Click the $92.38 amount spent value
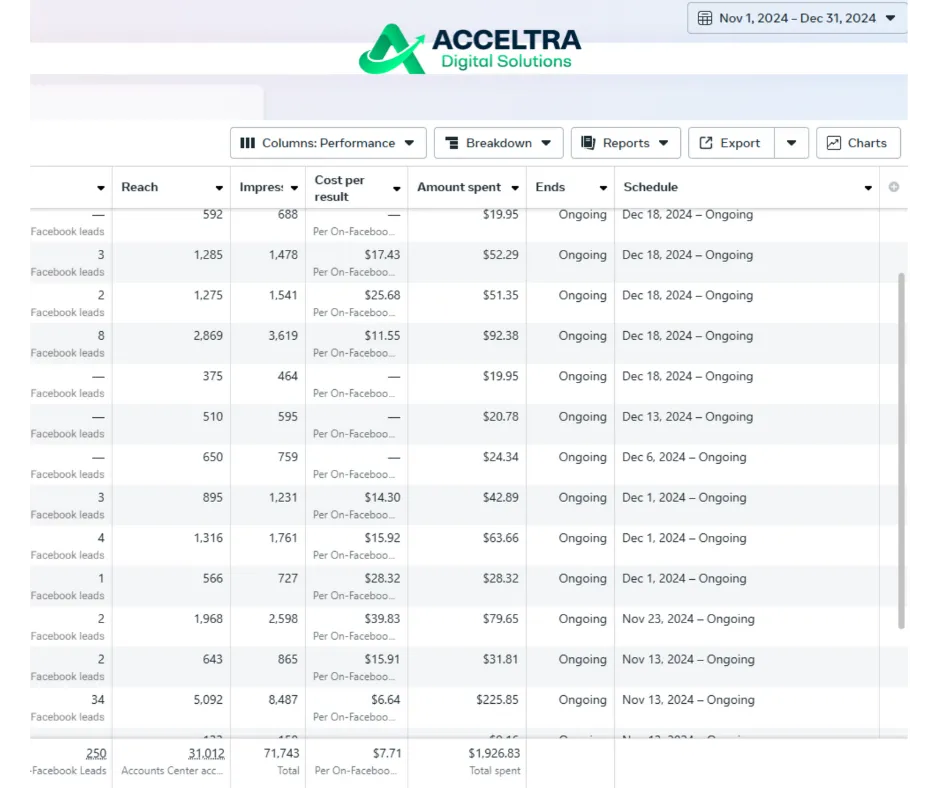940x788 pixels. click(501, 336)
